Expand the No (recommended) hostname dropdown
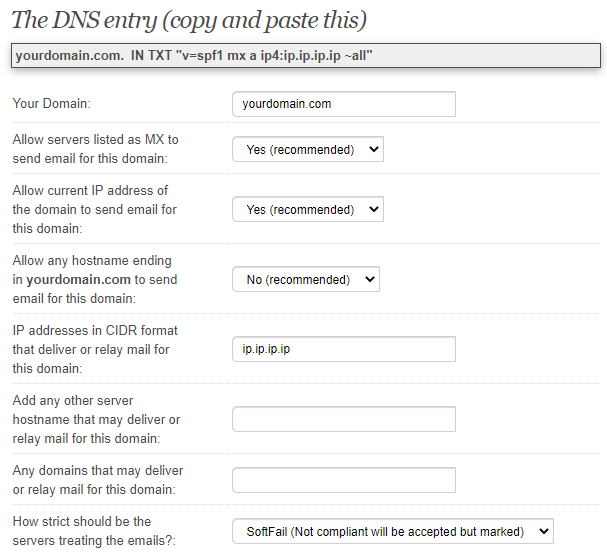Image resolution: width=607 pixels, height=555 pixels. pyautogui.click(x=305, y=280)
